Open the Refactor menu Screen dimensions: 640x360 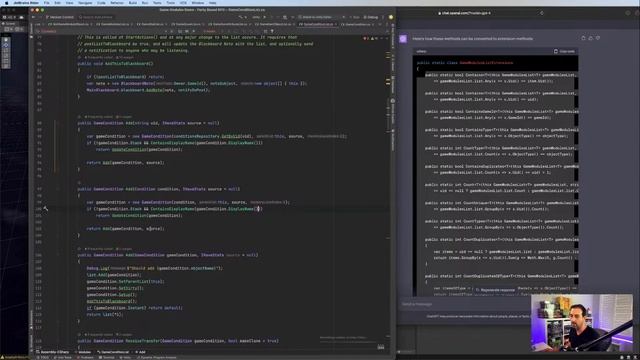click(117, 3)
